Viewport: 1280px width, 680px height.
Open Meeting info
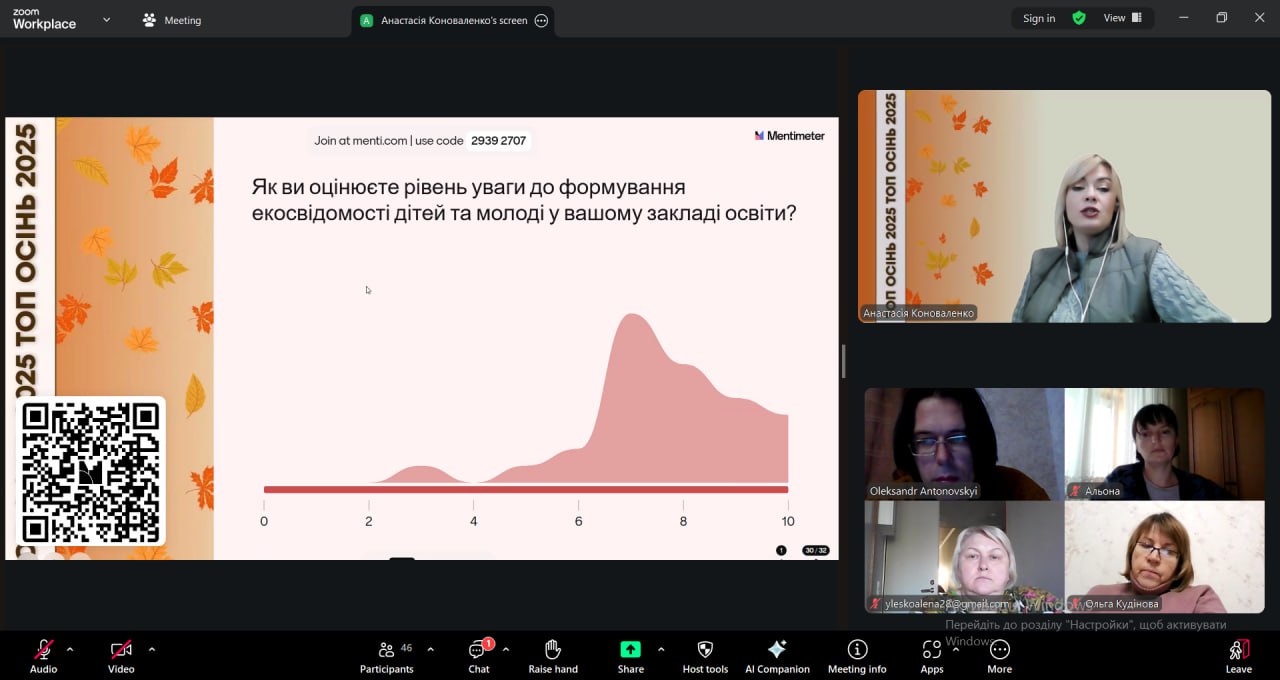coord(857,656)
